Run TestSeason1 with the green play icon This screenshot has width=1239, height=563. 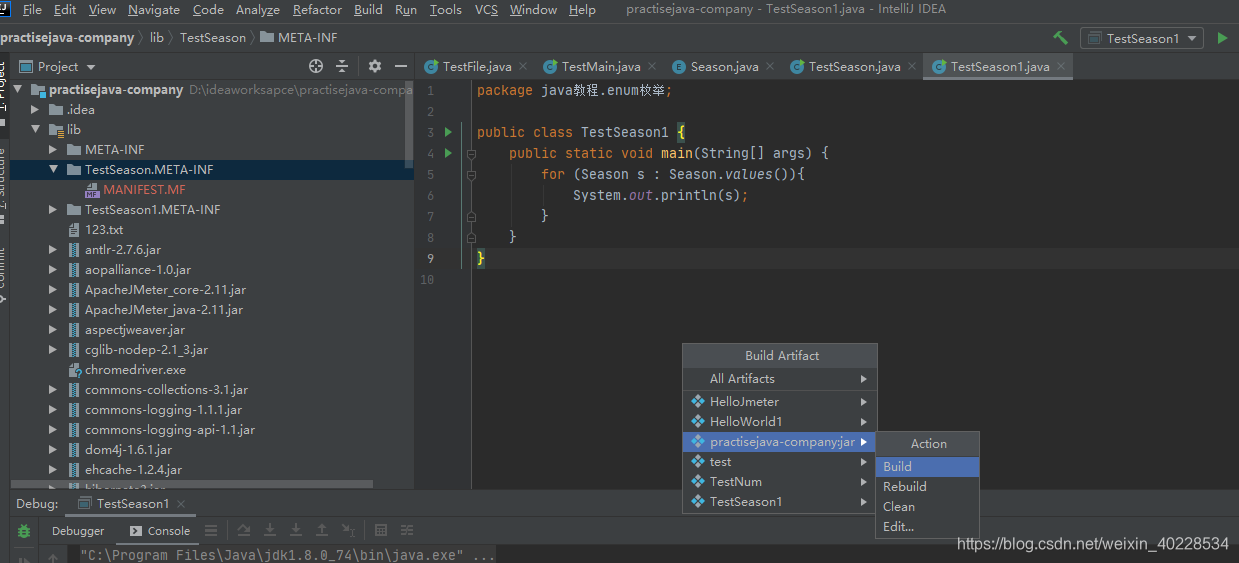click(x=1222, y=38)
